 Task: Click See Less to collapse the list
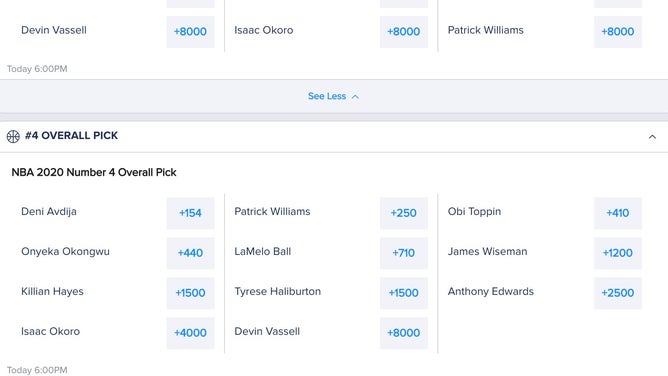(327, 96)
